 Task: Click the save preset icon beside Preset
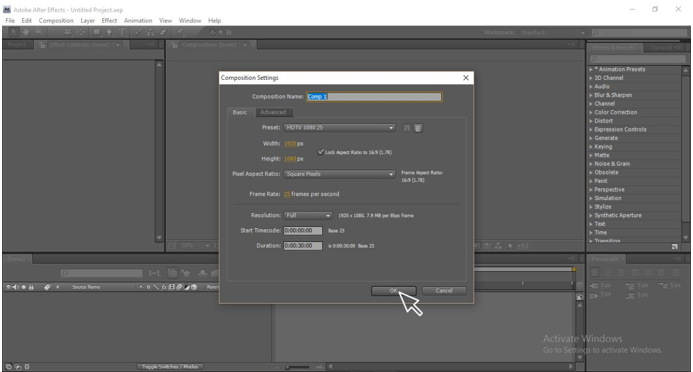click(407, 128)
